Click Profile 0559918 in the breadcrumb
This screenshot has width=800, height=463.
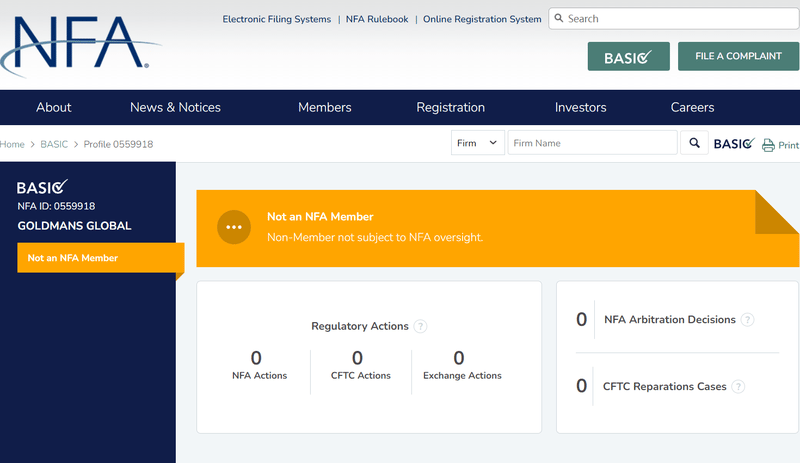point(118,144)
